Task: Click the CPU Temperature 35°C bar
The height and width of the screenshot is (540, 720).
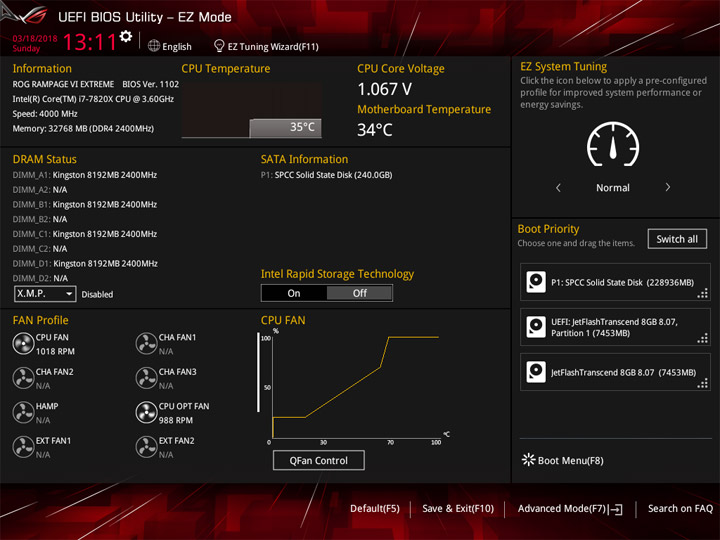Action: coord(285,128)
